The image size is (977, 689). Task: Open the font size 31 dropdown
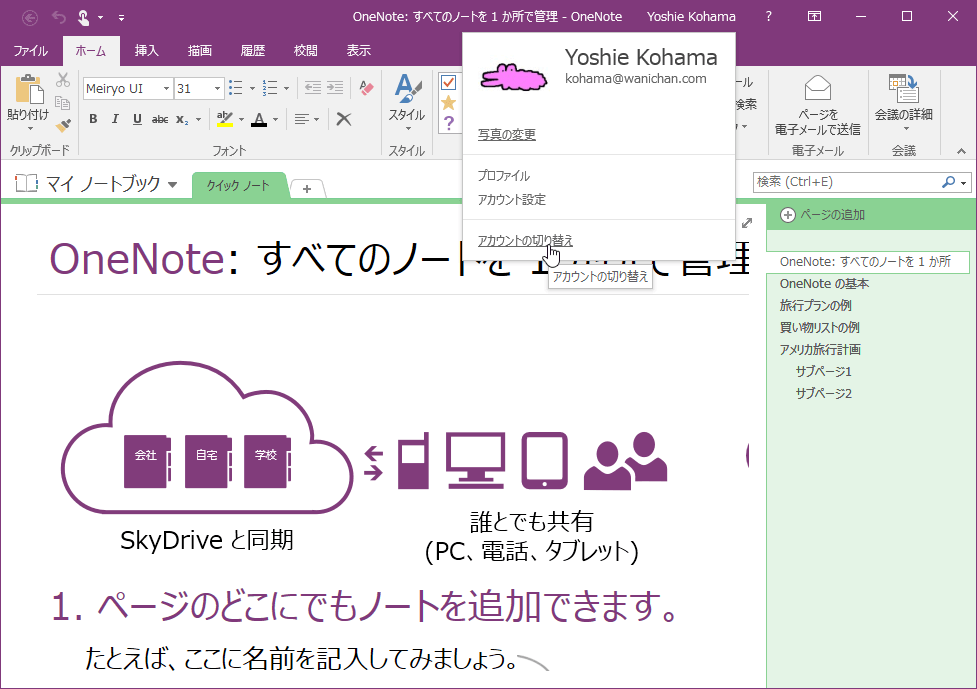(x=217, y=88)
